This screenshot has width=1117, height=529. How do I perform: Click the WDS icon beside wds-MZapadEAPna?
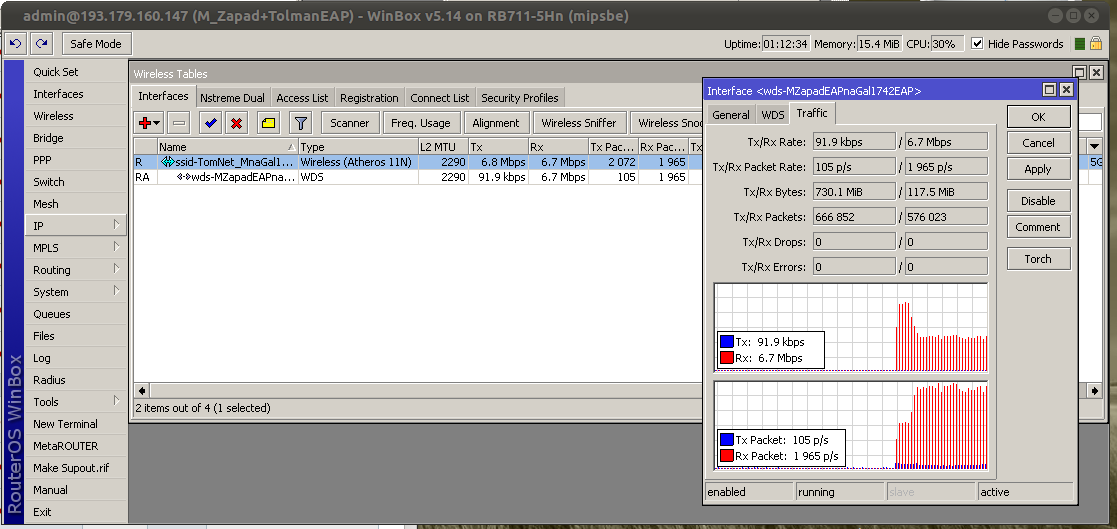(183, 177)
